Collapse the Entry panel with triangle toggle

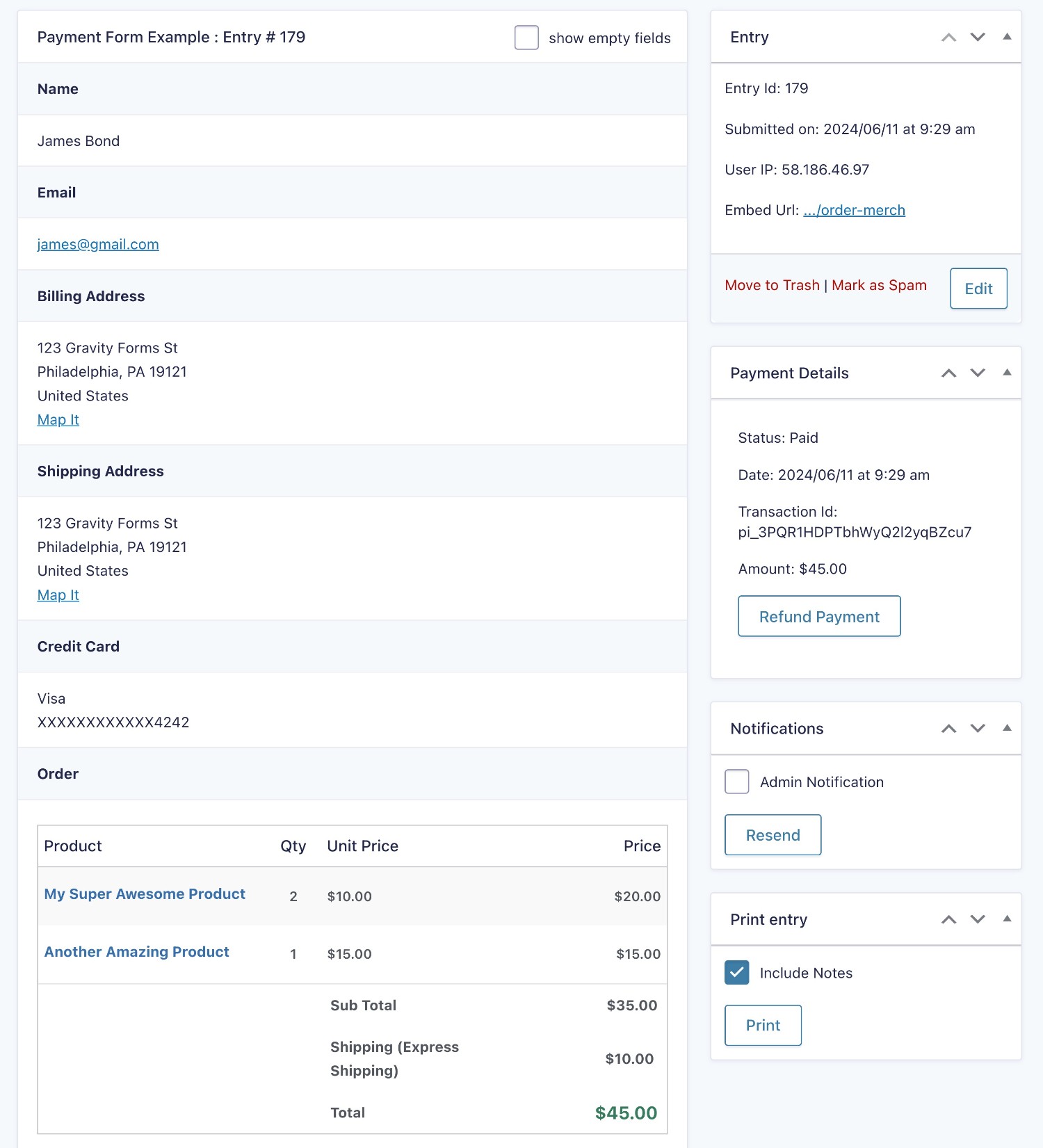[1007, 37]
